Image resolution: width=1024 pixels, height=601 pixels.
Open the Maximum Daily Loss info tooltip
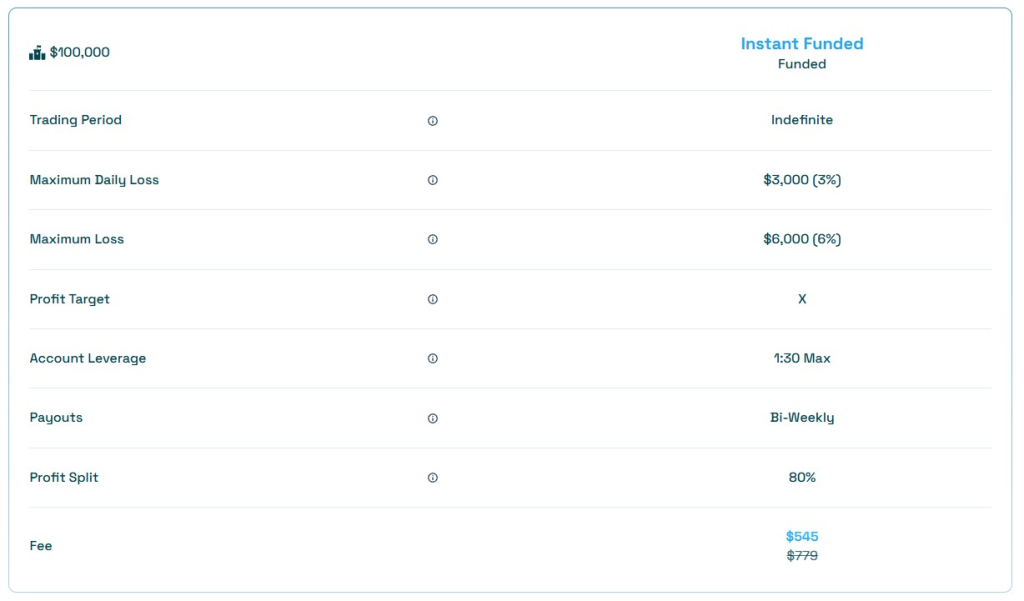[432, 180]
